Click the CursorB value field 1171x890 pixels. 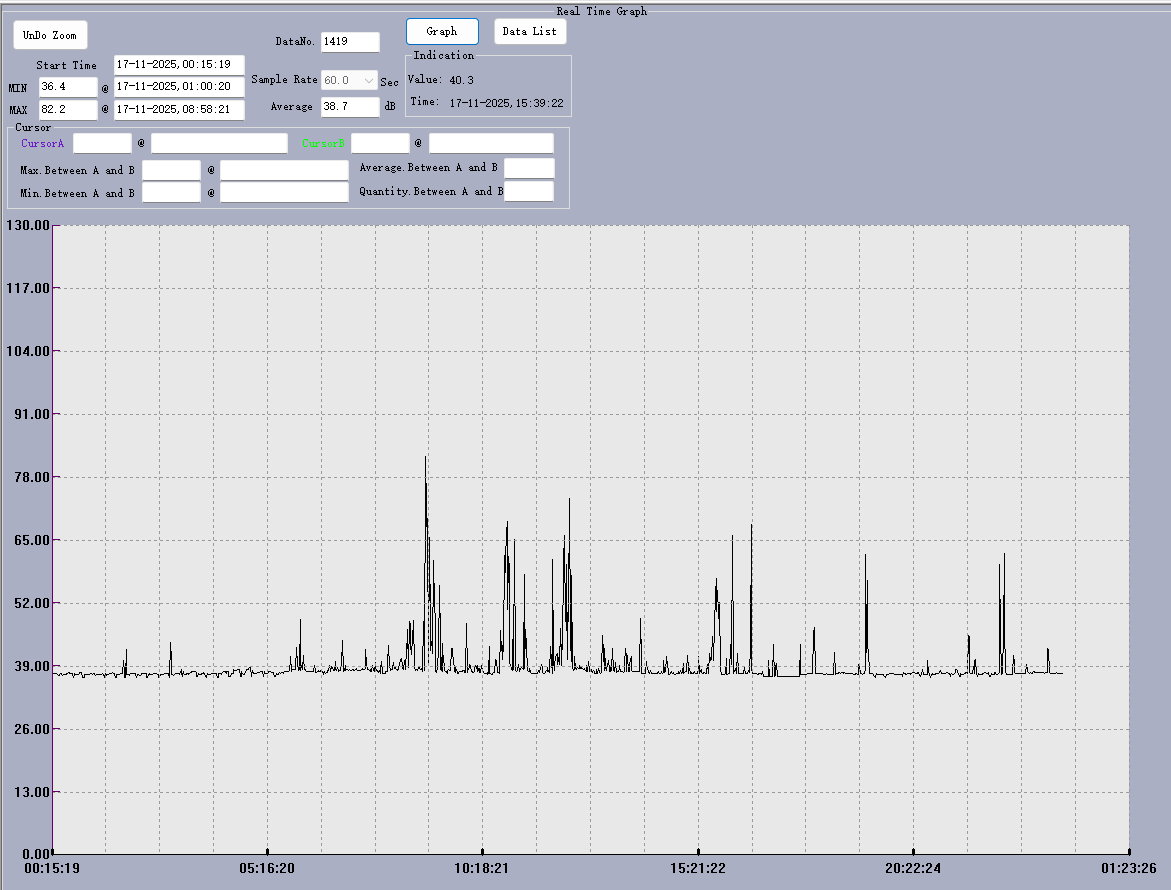click(380, 144)
